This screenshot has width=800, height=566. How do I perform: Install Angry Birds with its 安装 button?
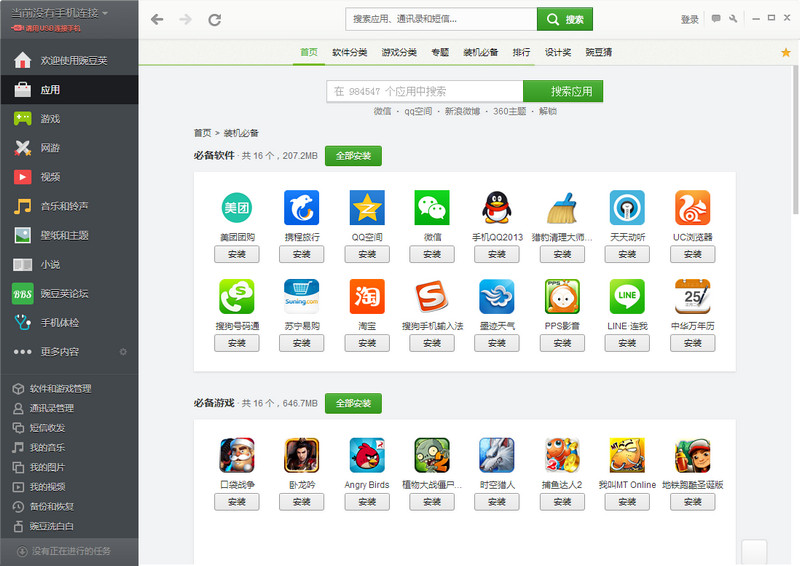(x=367, y=502)
